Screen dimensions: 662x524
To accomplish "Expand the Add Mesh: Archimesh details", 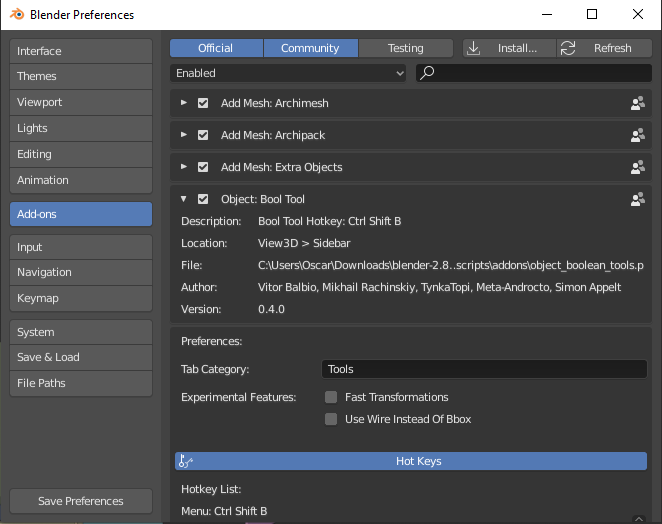I will coord(184,103).
